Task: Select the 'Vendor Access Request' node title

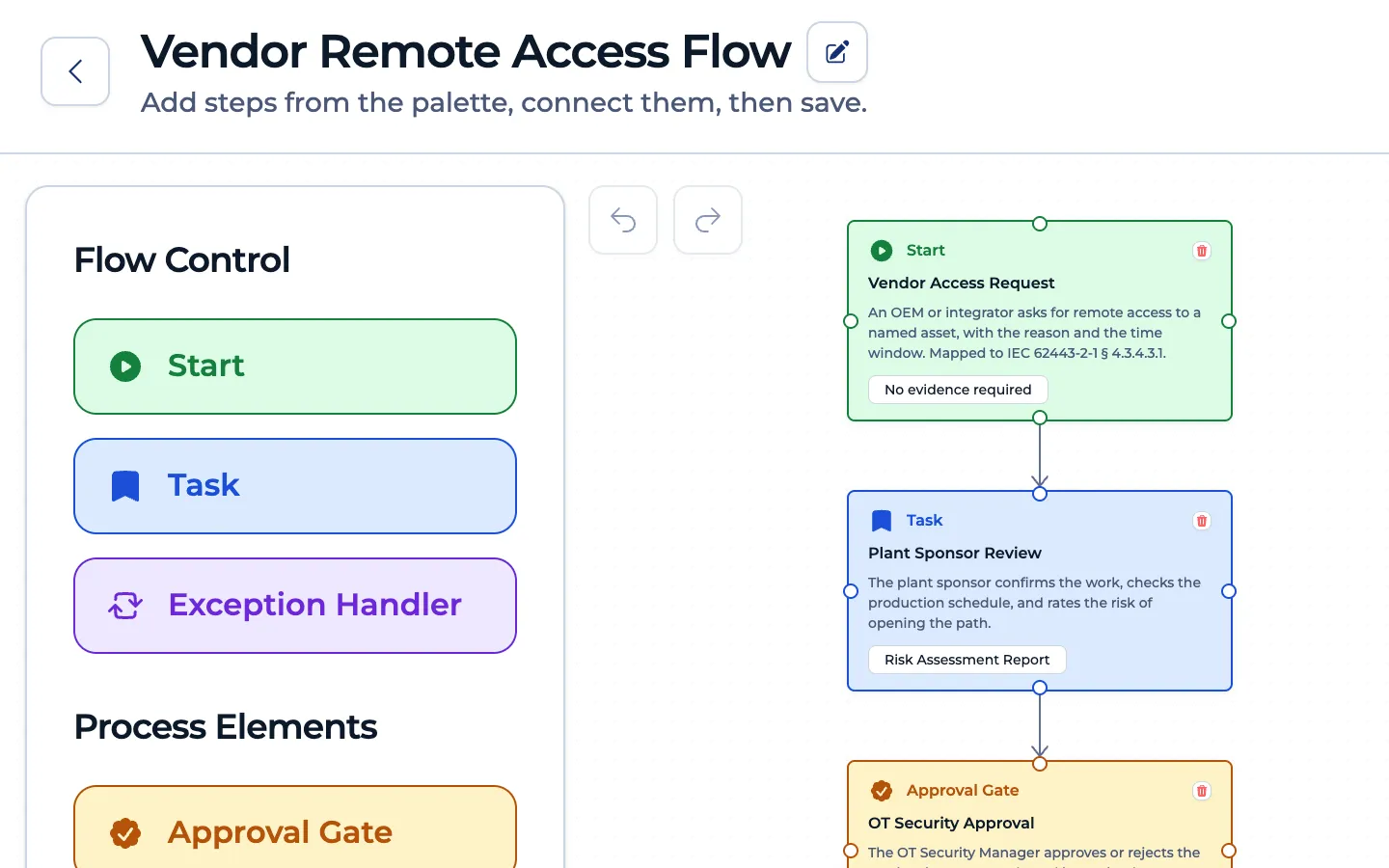Action: click(x=962, y=283)
